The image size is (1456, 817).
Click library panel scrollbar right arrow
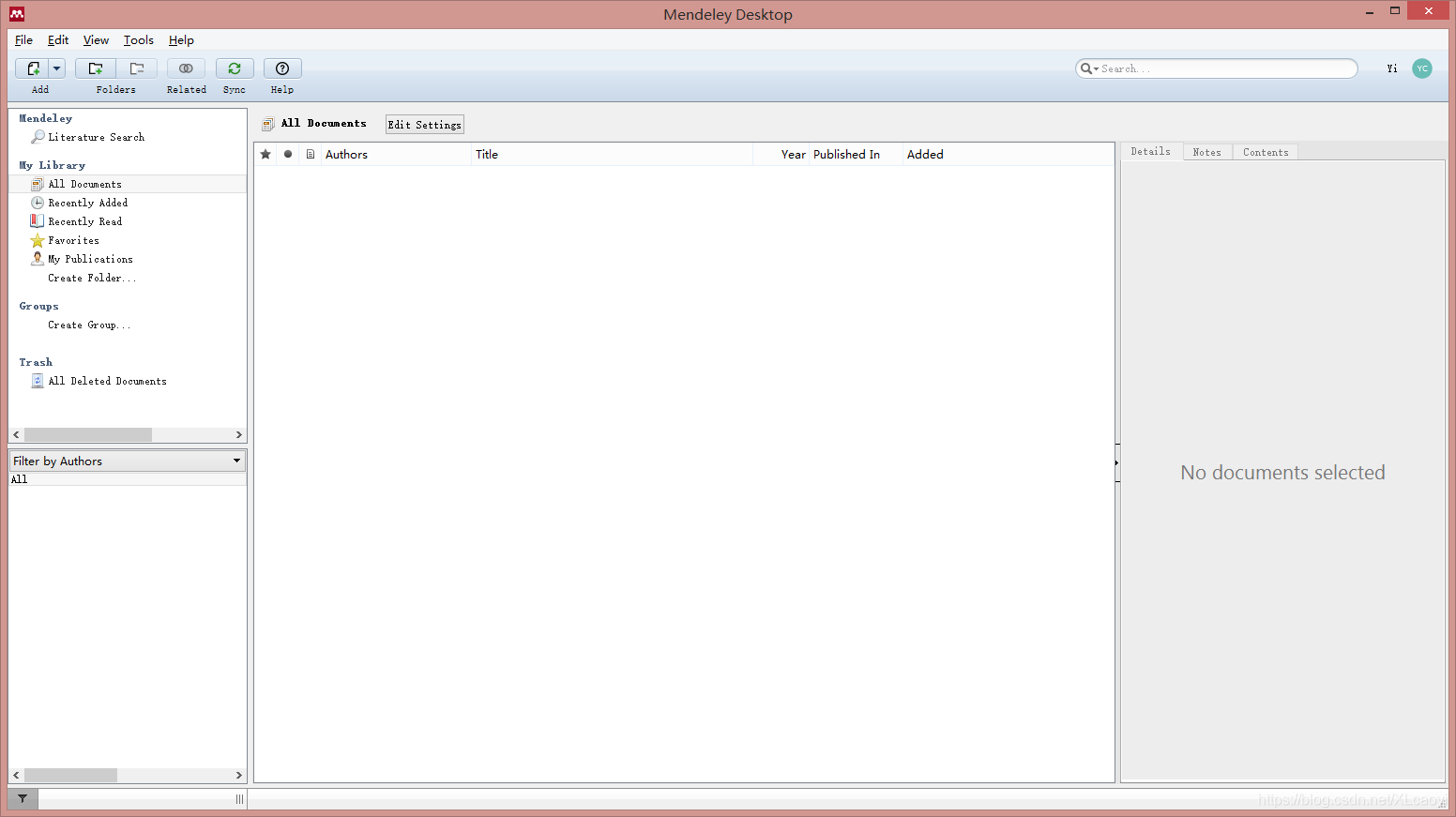pos(239,435)
